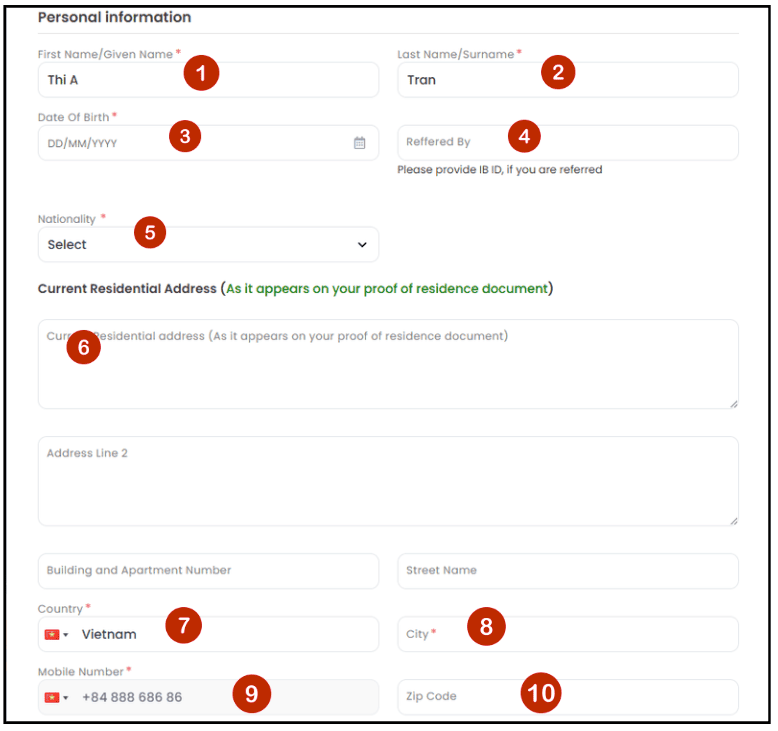
Task: Click the resize handle of Address Line 2 box
Action: (733, 521)
